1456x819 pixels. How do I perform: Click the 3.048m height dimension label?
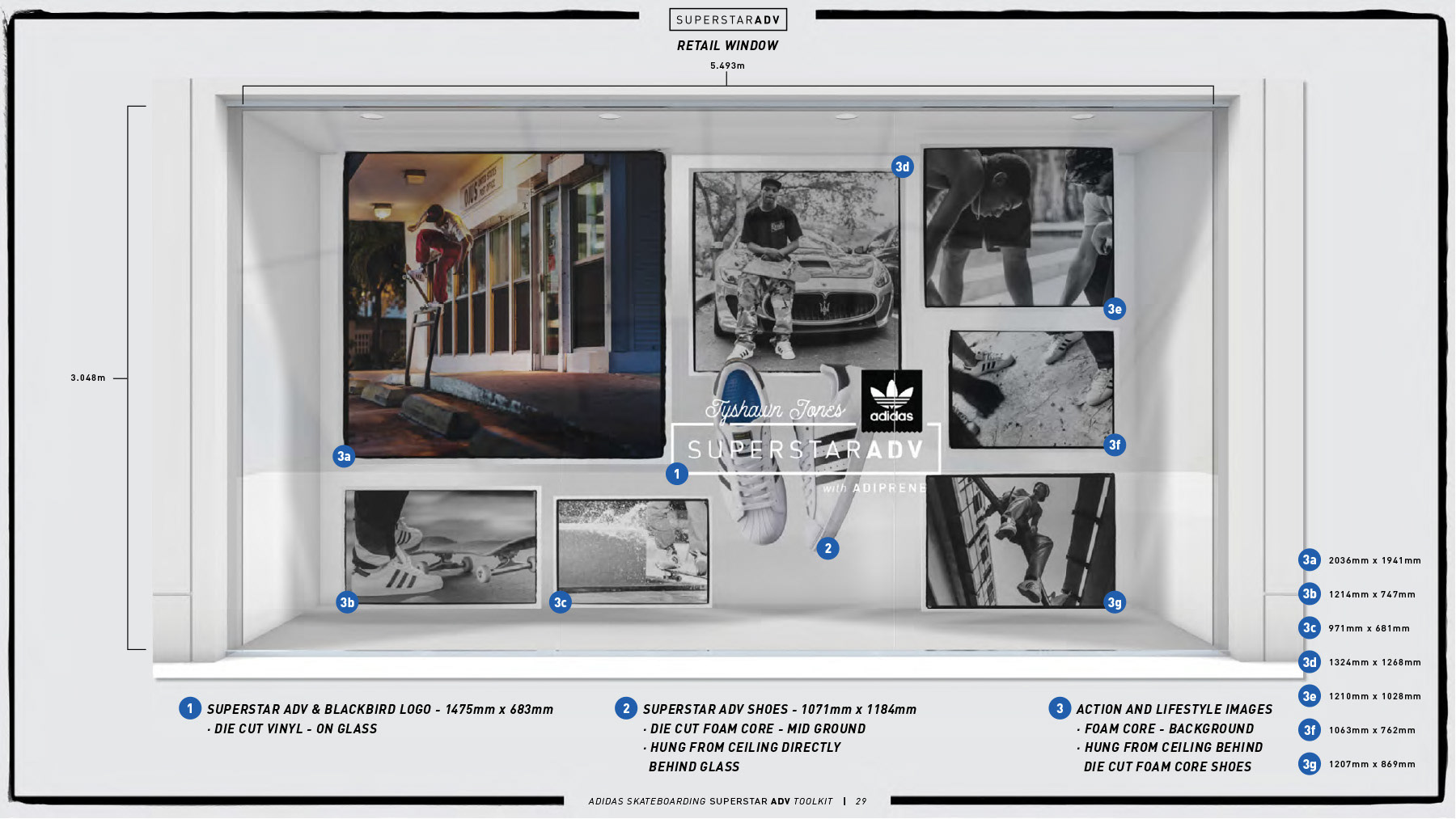tap(88, 378)
